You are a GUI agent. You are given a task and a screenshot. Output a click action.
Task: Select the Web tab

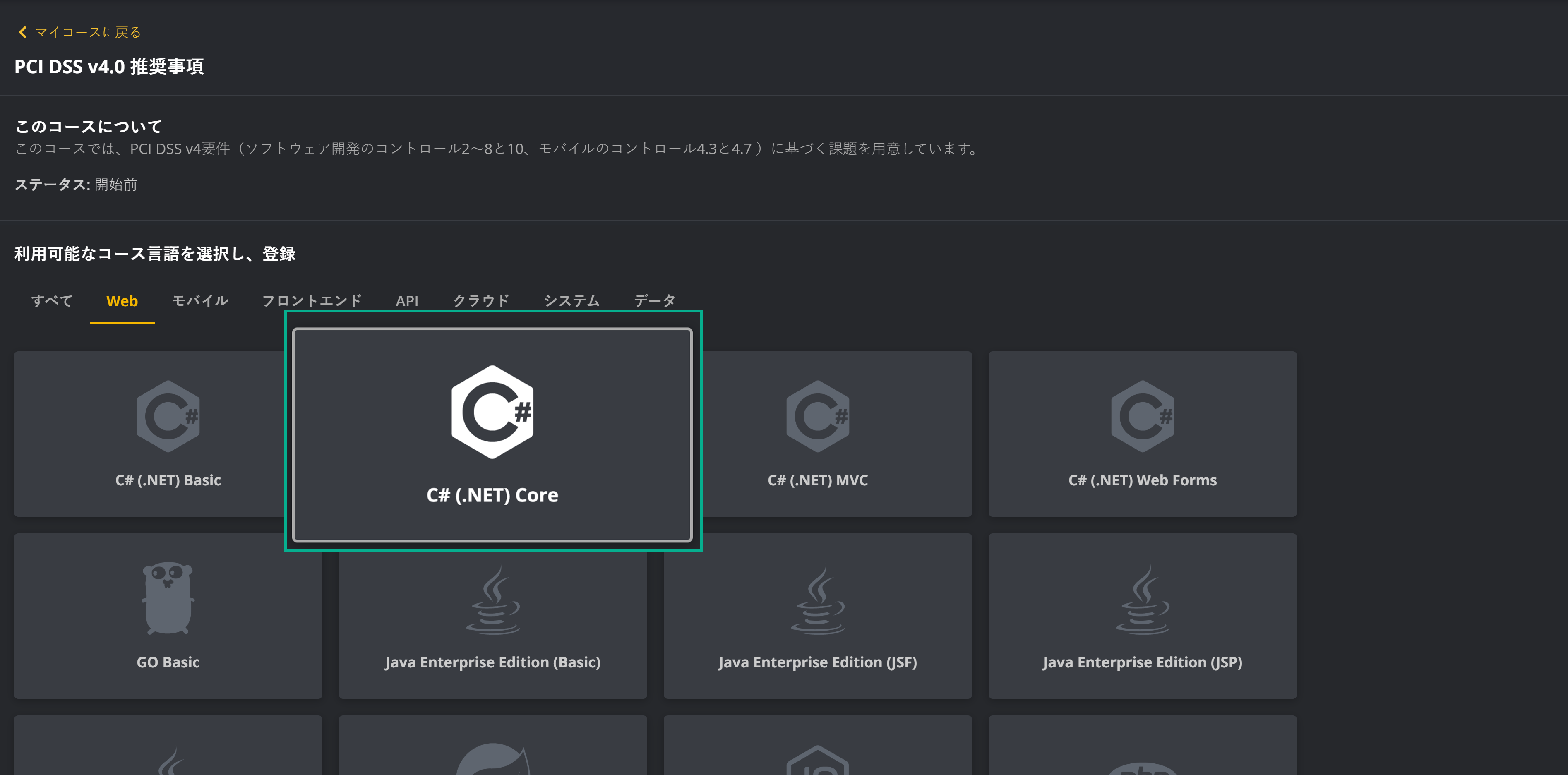pyautogui.click(x=122, y=301)
